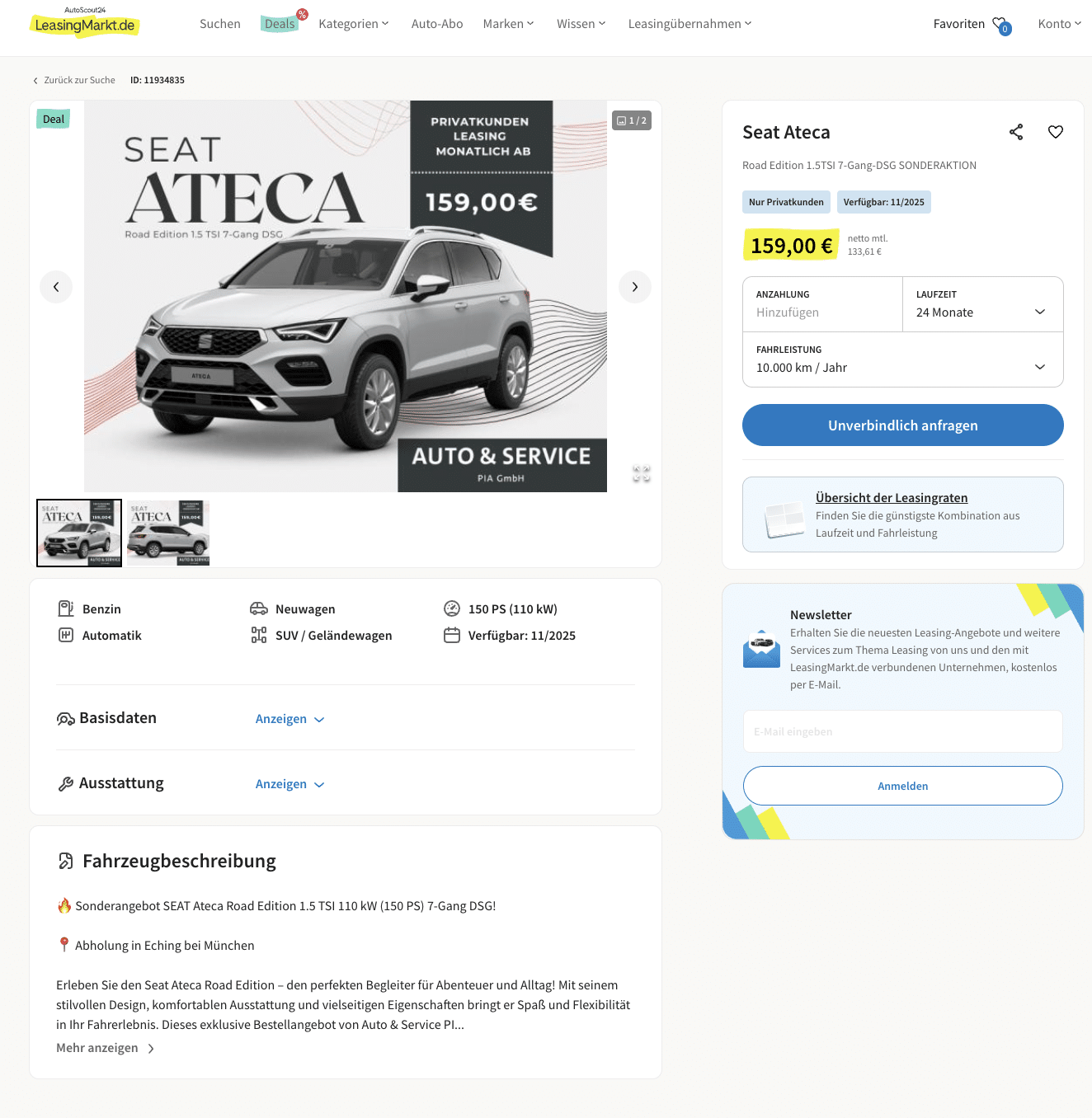Focus the newsletter E-Mail input field
This screenshot has width=1092, height=1118.
click(903, 731)
